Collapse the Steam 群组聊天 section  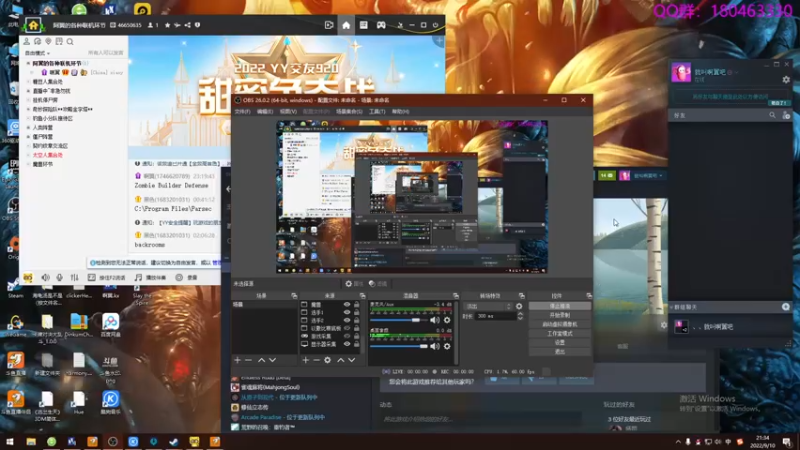[672, 307]
